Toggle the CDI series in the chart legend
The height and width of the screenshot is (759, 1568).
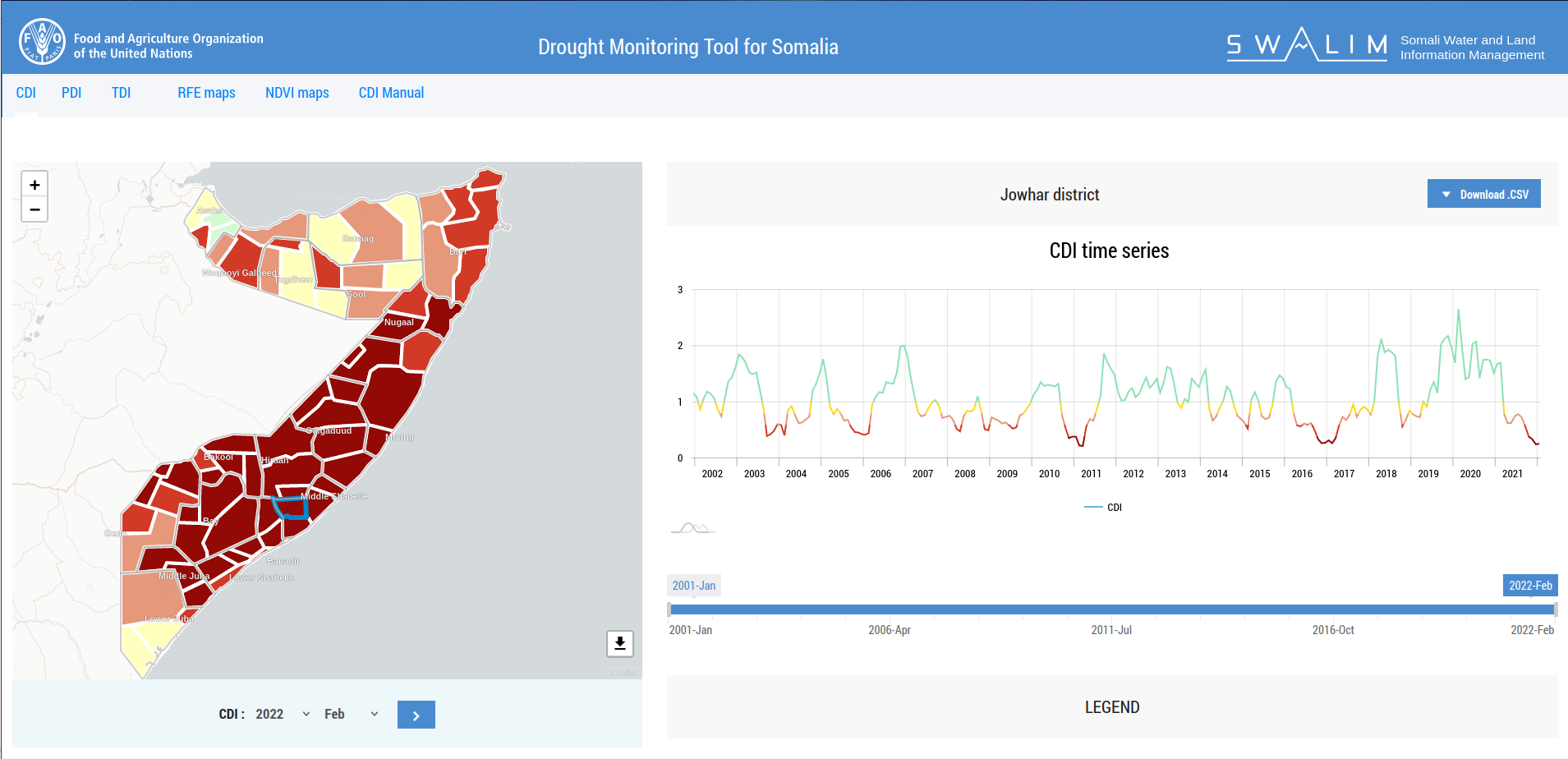coord(1103,507)
